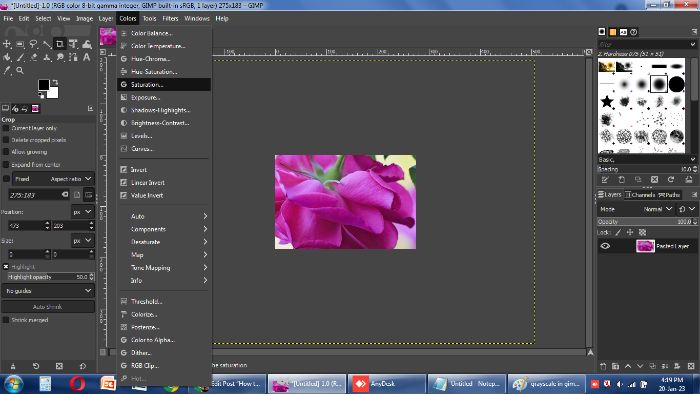
Task: Enable Shrink merged checkbox
Action: click(x=6, y=320)
